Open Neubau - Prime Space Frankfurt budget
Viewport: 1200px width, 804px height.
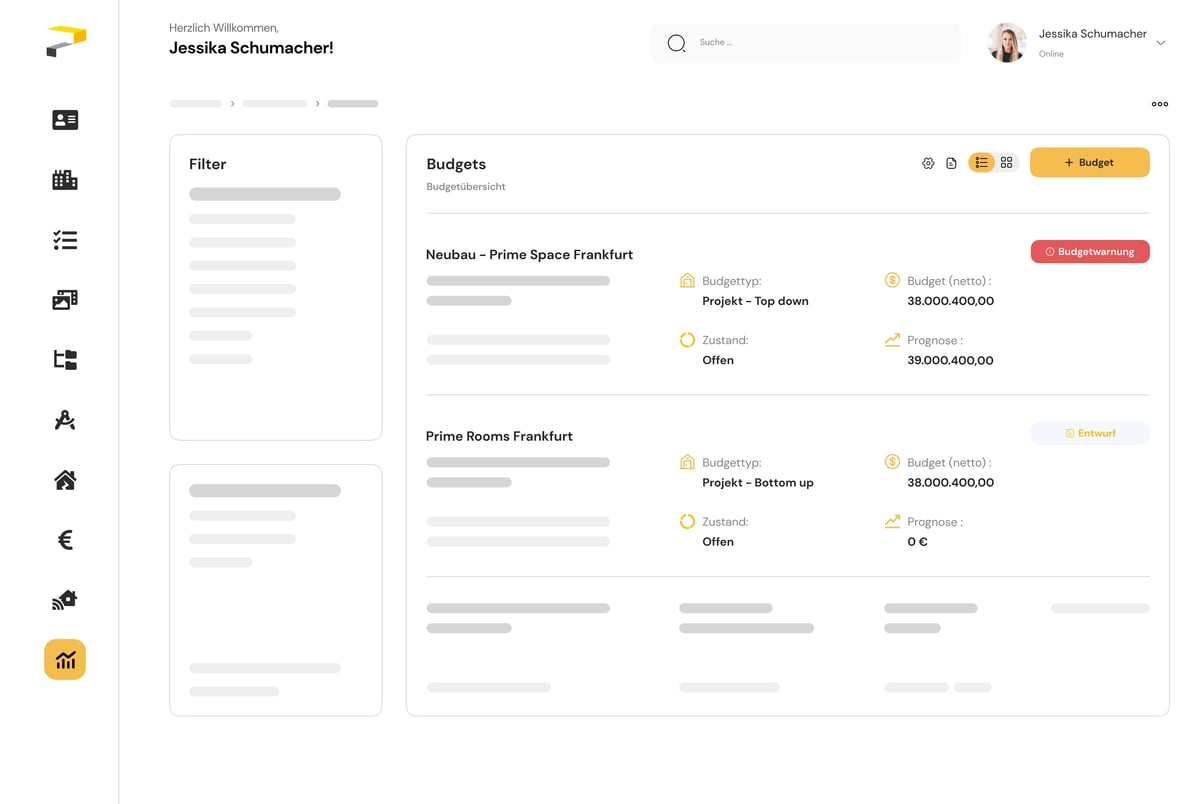[x=529, y=255]
